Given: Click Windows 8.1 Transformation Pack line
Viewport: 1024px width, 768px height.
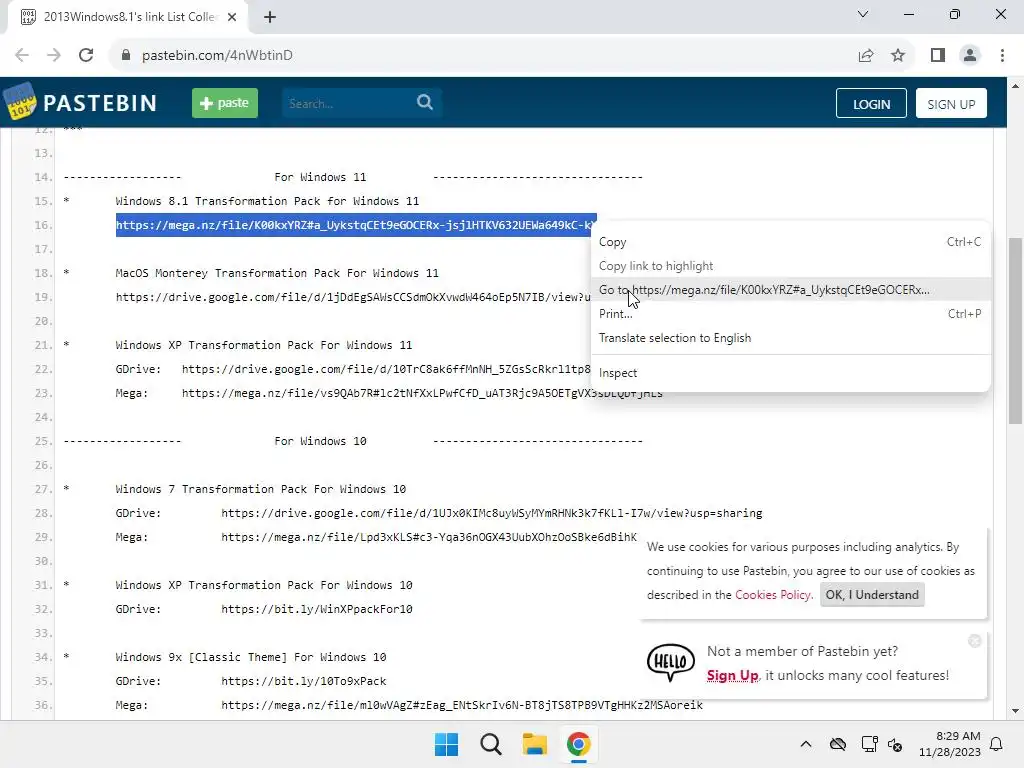Looking at the screenshot, I should 267,201.
